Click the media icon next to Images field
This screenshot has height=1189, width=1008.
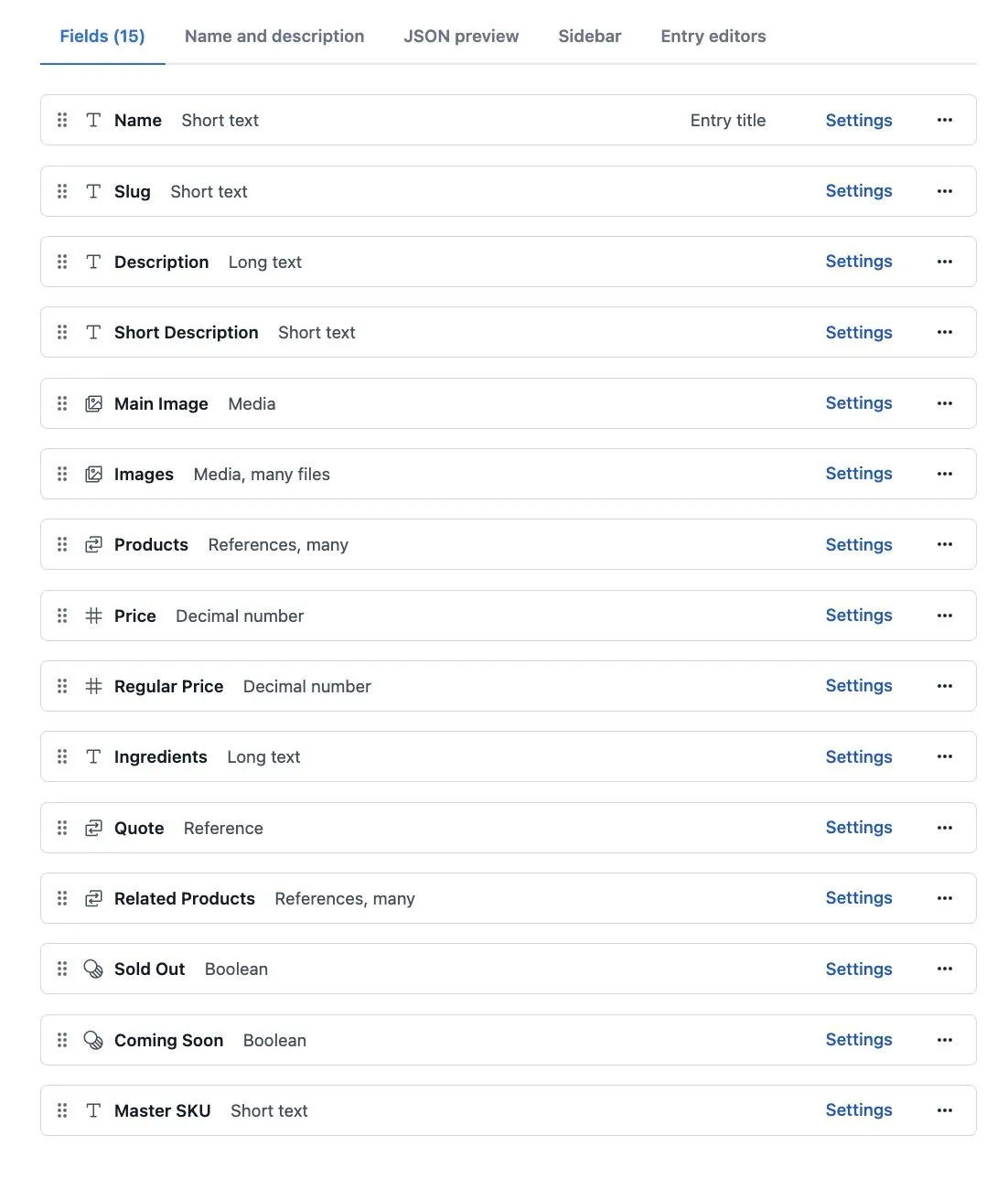(93, 474)
